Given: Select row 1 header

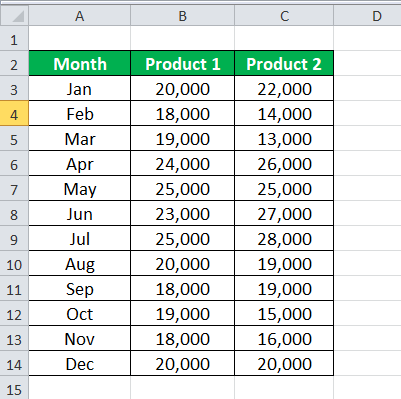Looking at the screenshot, I should pos(14,38).
